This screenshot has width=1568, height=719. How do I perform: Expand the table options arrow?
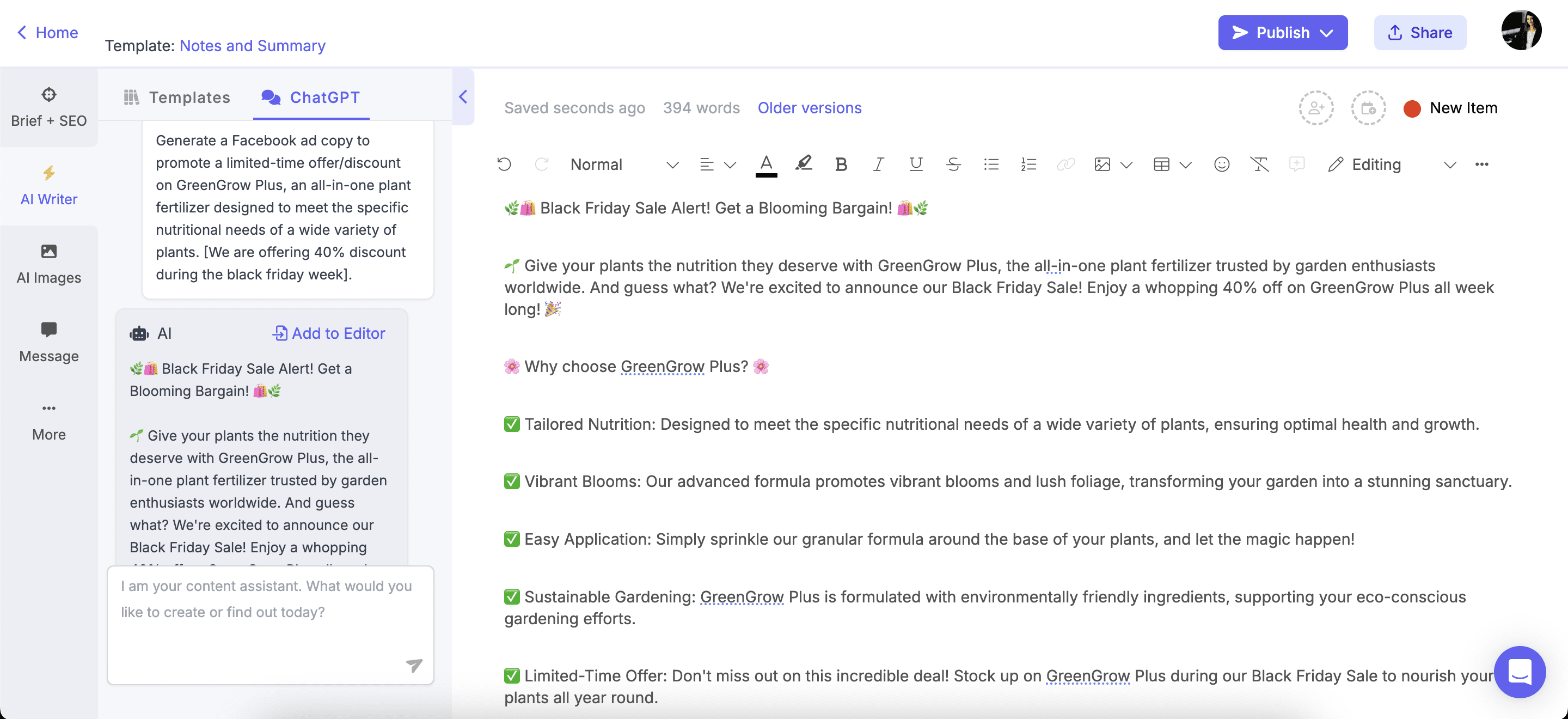pos(1185,165)
